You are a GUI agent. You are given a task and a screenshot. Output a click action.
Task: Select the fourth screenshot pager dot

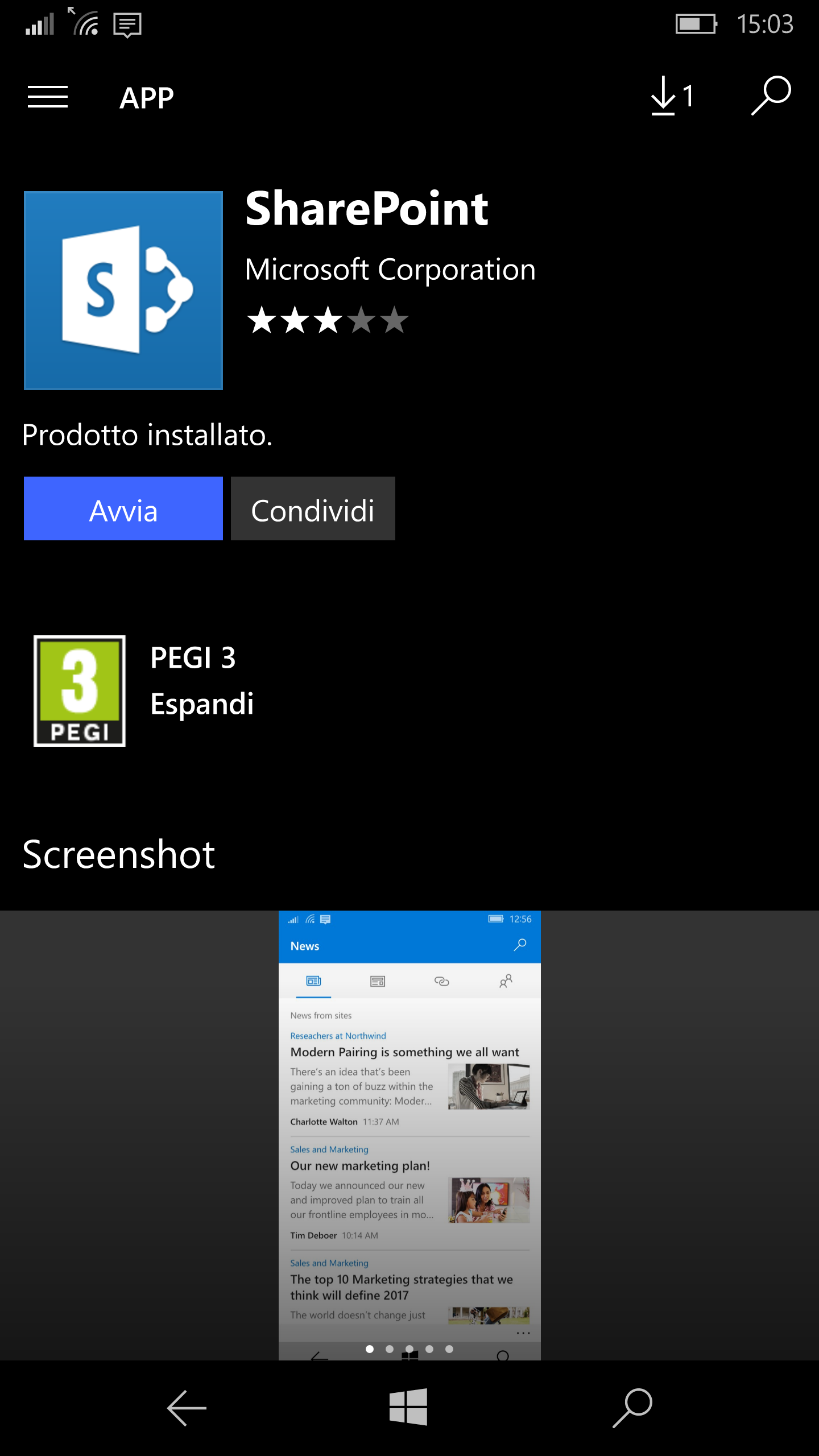click(x=429, y=1349)
